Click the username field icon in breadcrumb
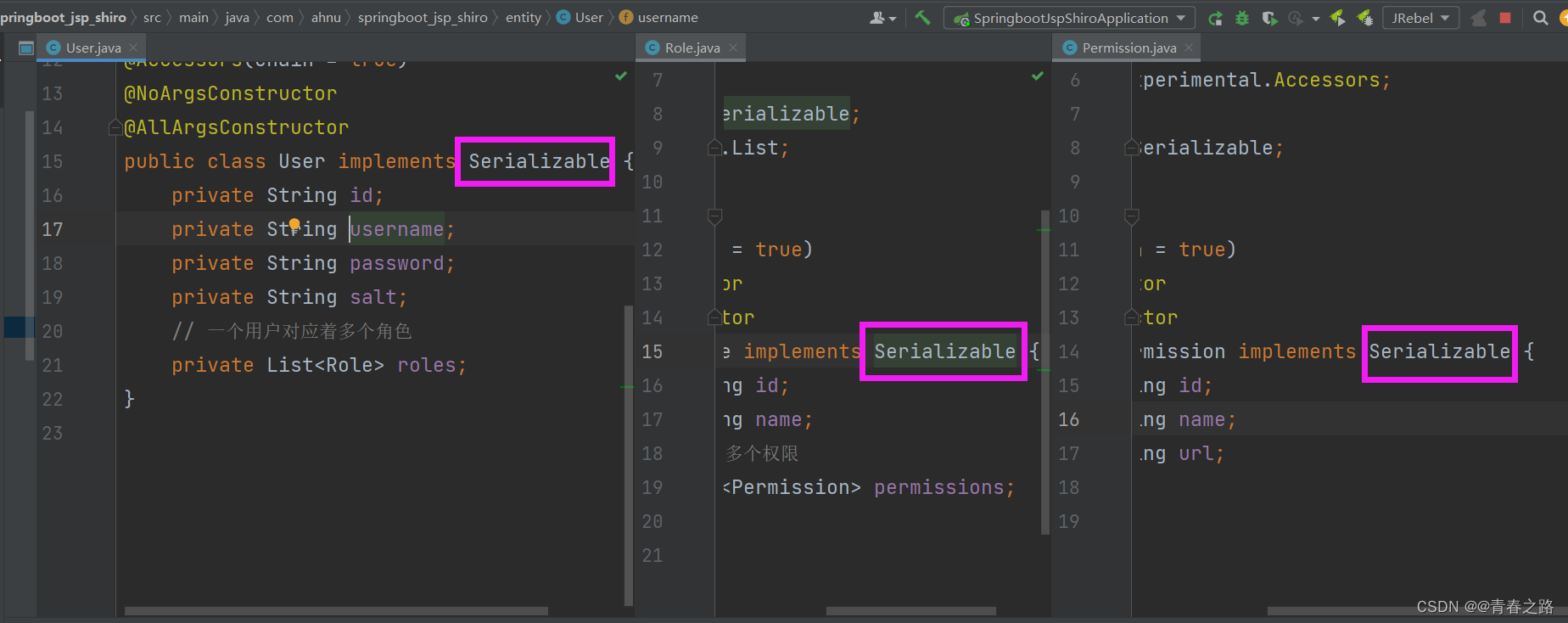 (x=626, y=17)
